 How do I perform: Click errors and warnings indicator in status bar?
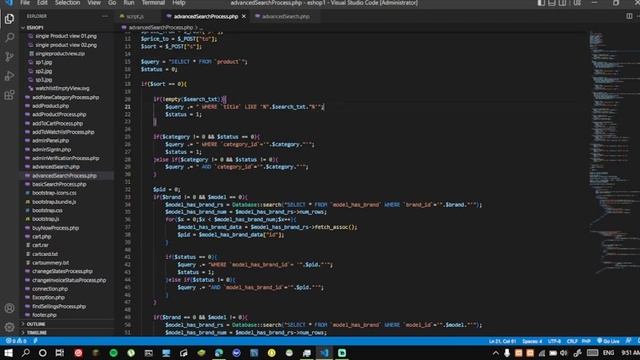tap(16, 341)
